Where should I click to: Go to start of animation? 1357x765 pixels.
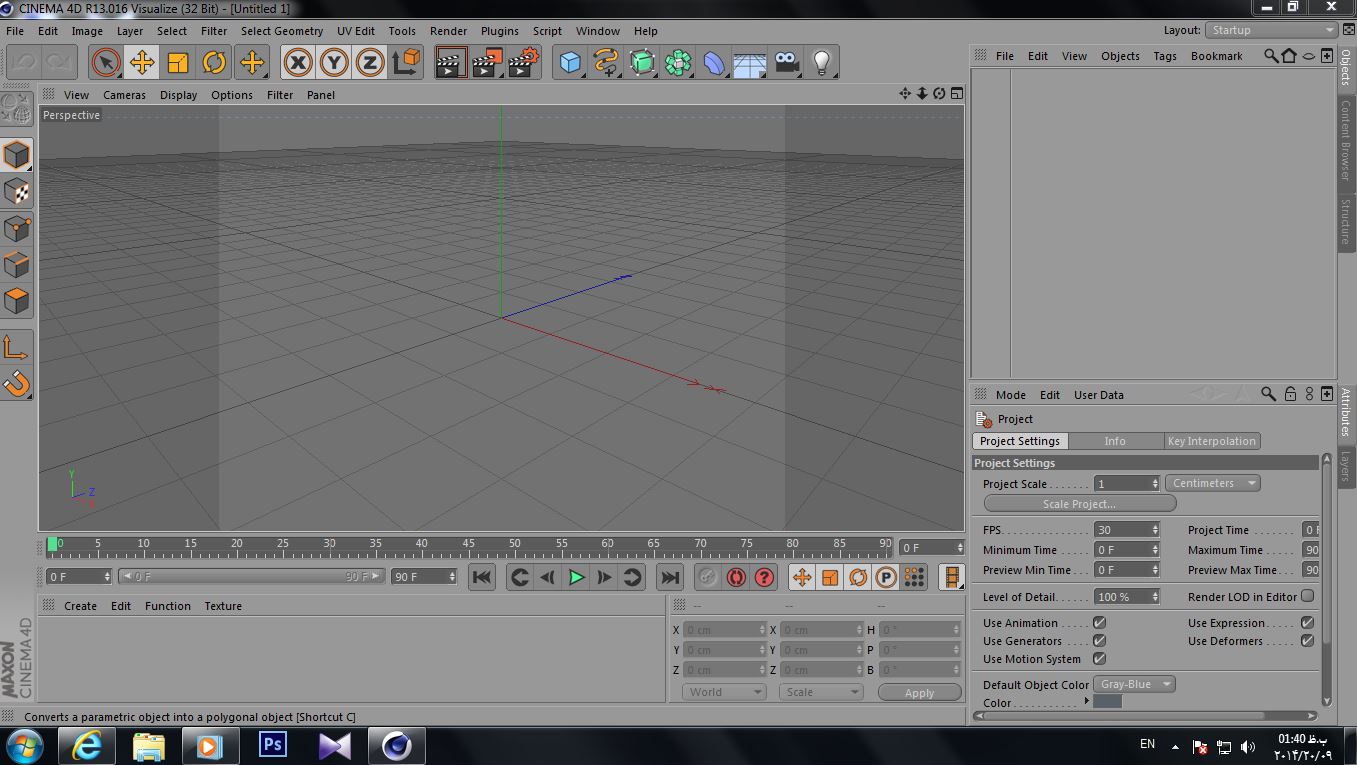click(x=482, y=577)
